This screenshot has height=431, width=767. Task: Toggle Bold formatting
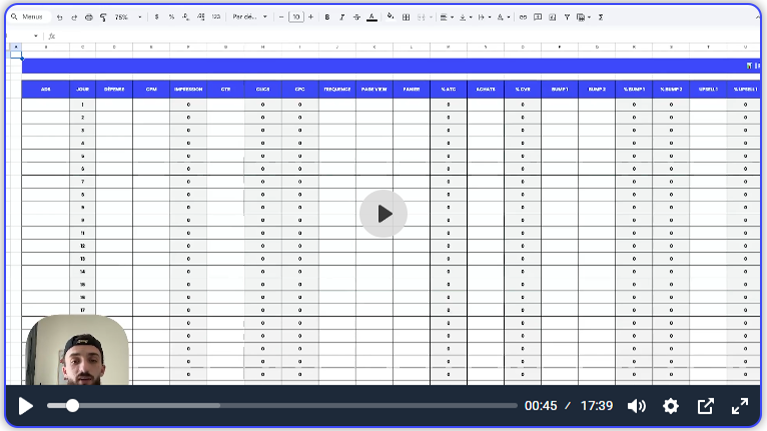point(327,17)
